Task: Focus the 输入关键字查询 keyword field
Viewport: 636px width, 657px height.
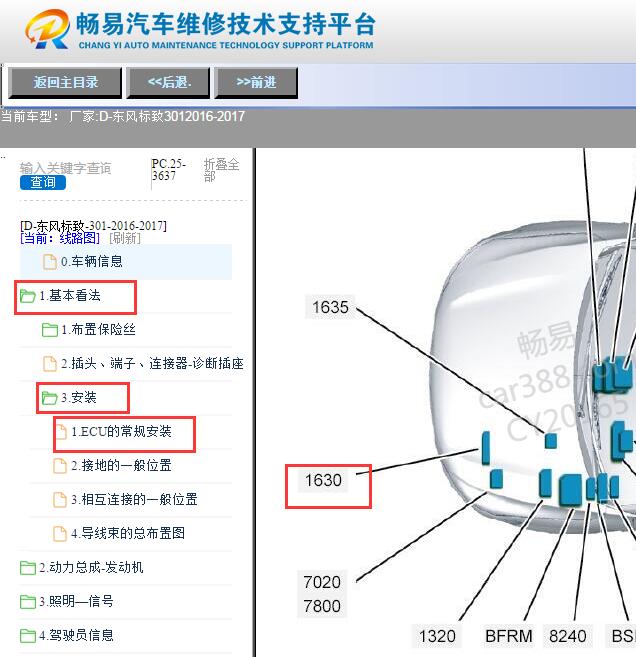Action: pyautogui.click(x=66, y=168)
